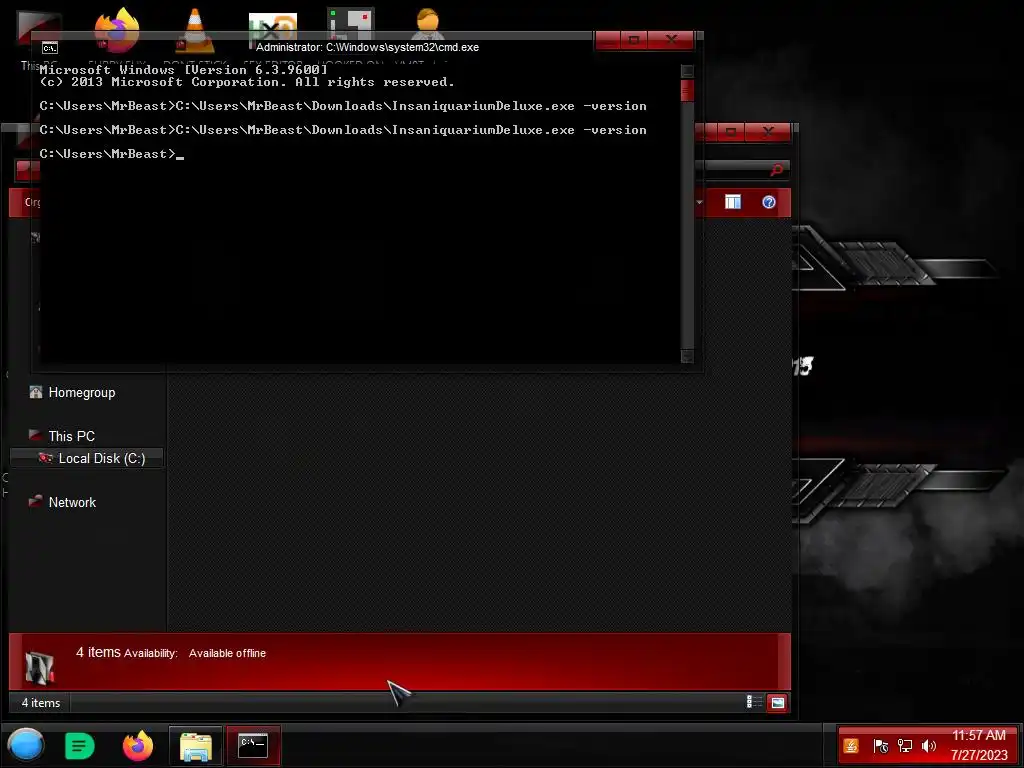Click the Command Prompt taskbar button

[x=253, y=746]
